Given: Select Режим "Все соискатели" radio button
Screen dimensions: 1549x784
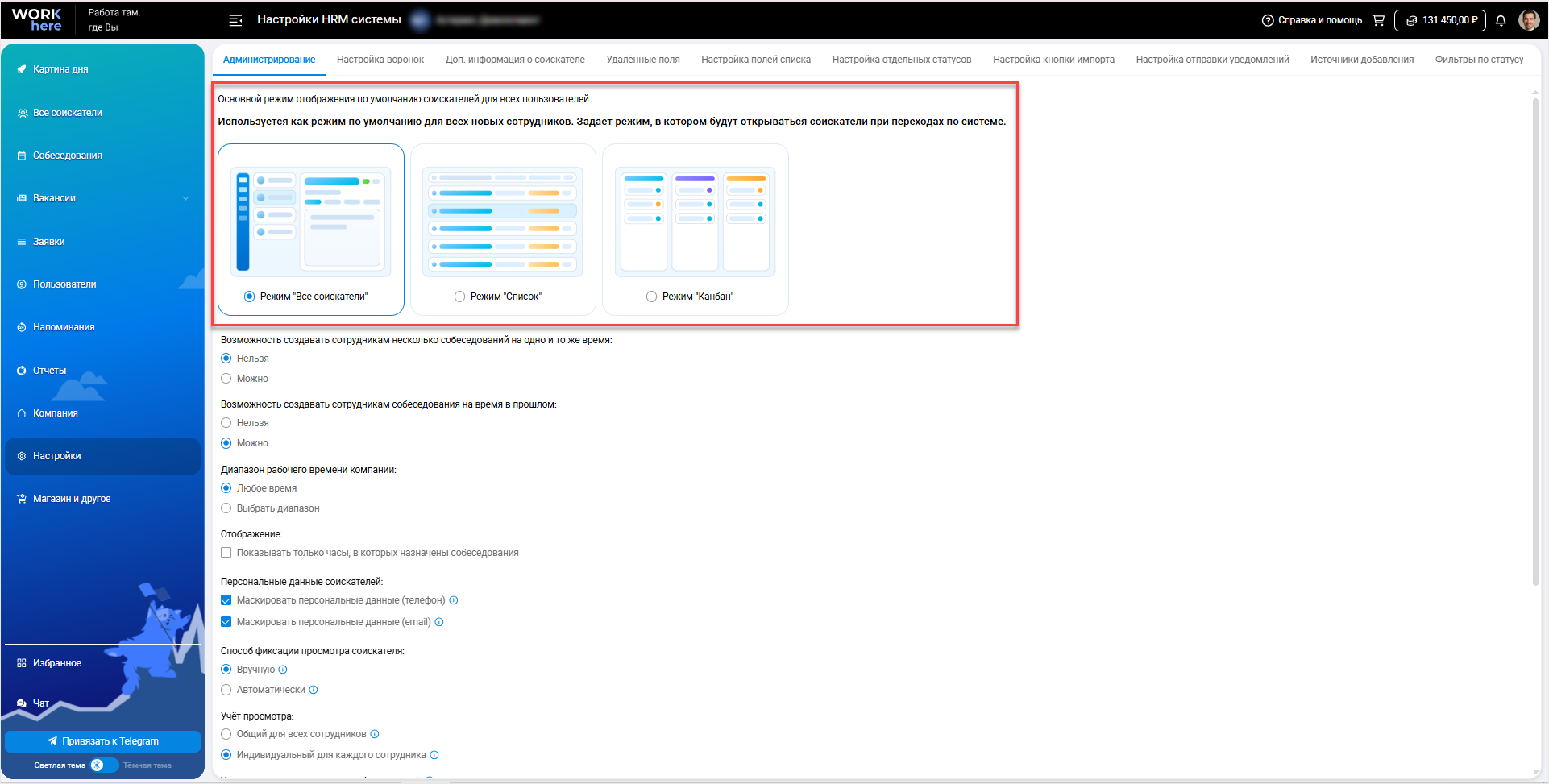Looking at the screenshot, I should (249, 297).
